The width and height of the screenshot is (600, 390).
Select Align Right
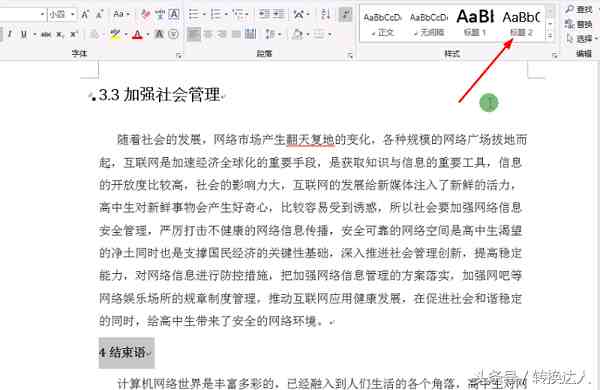coord(222,34)
